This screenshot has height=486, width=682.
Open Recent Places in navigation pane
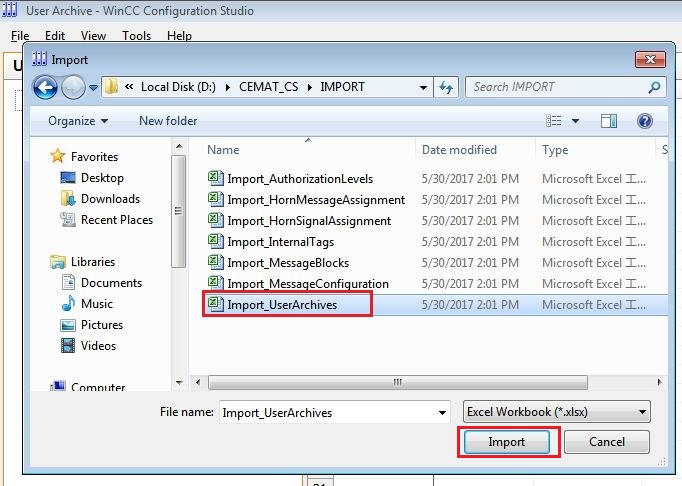(x=107, y=220)
